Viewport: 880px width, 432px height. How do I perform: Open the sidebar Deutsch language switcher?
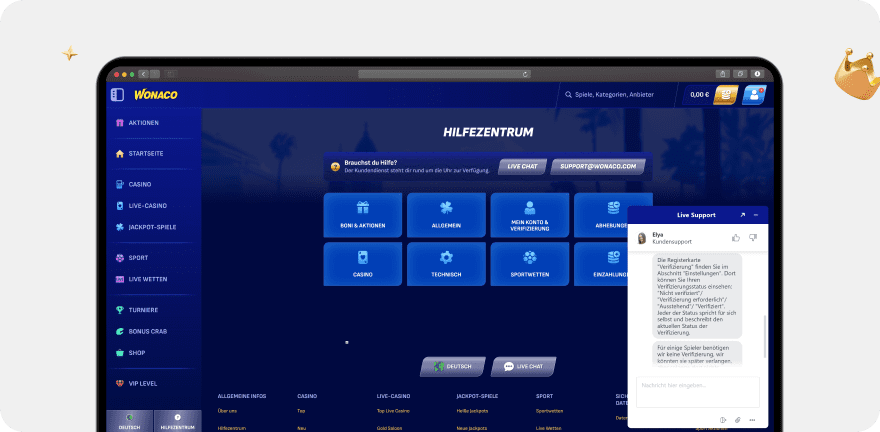(129, 421)
